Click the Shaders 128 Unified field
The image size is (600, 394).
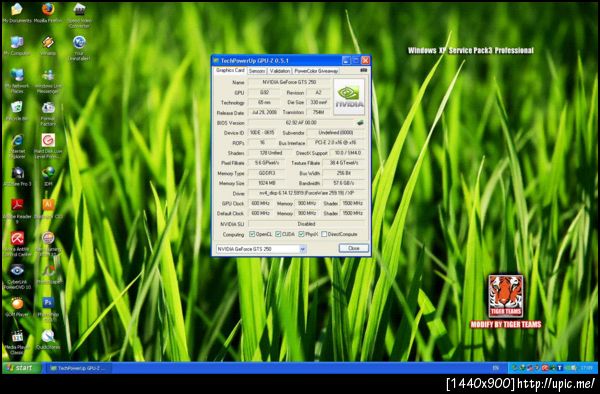tap(271, 153)
